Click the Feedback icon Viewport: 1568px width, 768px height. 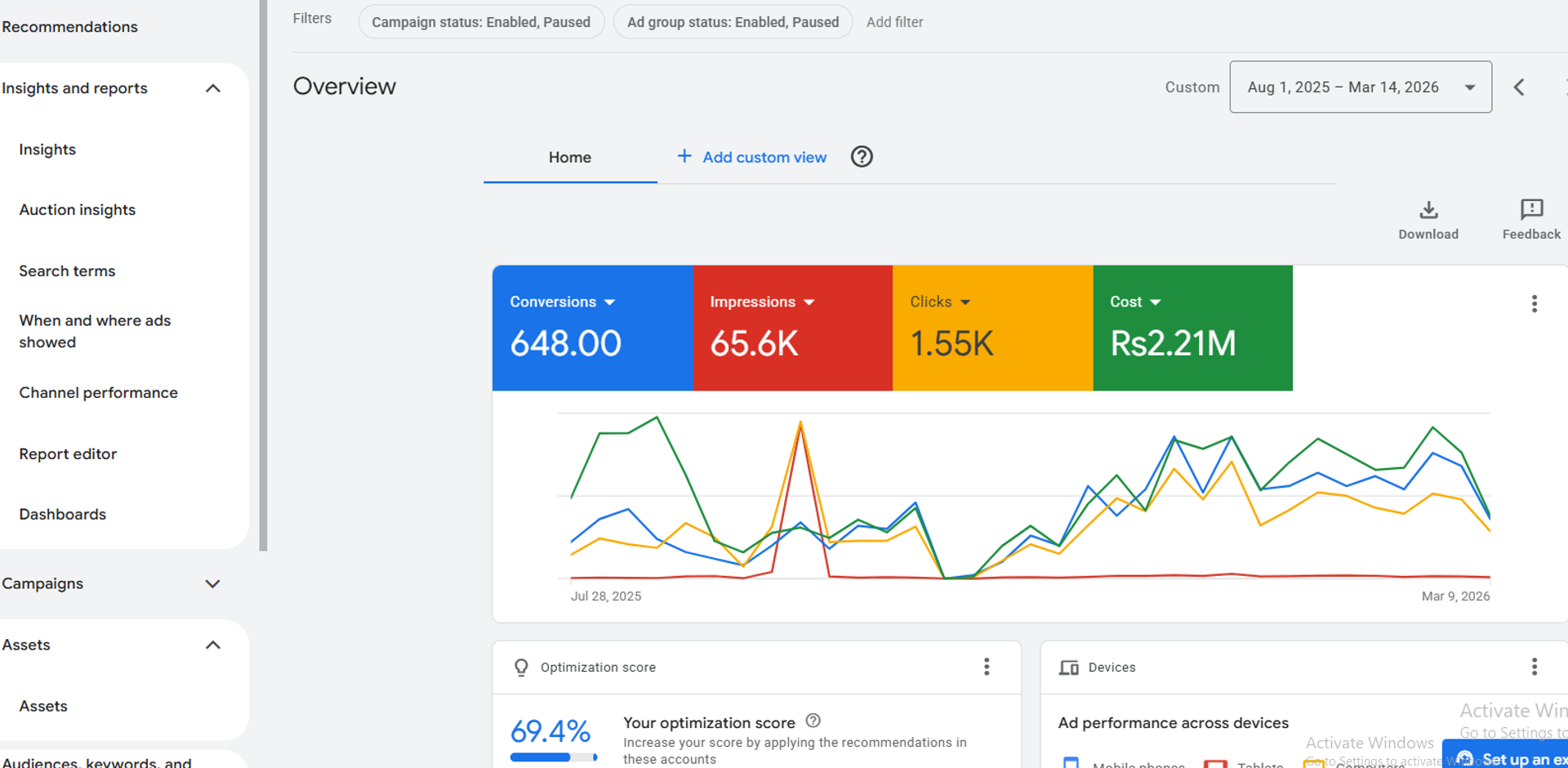tap(1530, 219)
